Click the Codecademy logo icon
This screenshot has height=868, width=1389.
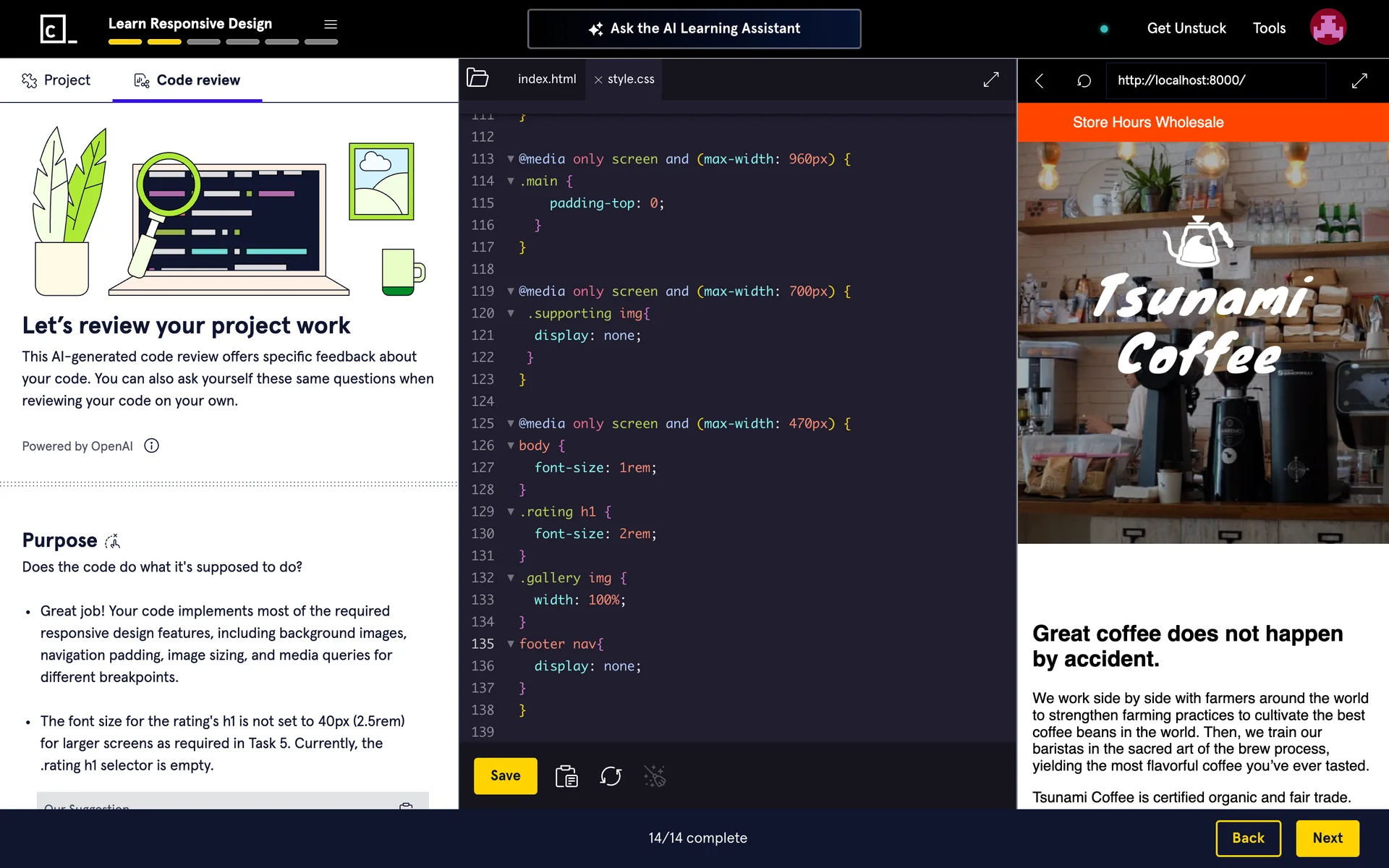57,29
